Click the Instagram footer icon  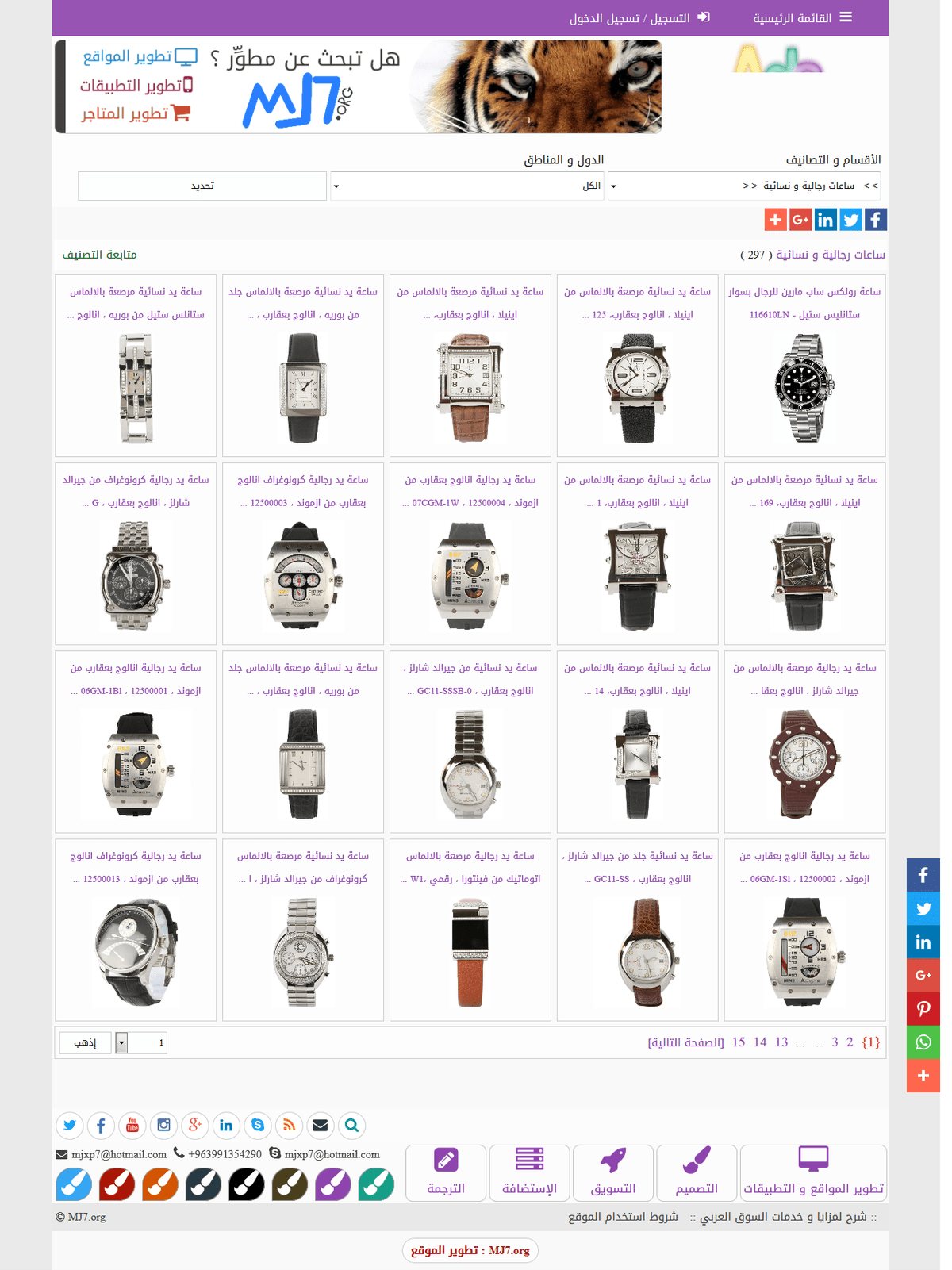coord(163,1125)
